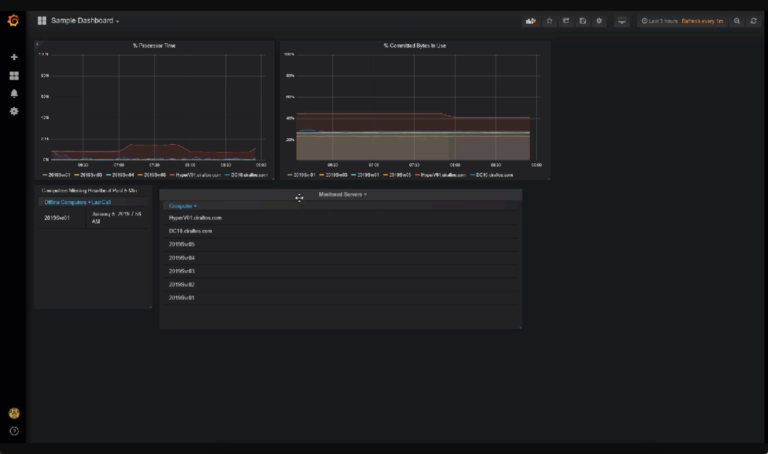The image size is (768, 454).
Task: Open Configuration gear in left sidebar
Action: [x=14, y=111]
